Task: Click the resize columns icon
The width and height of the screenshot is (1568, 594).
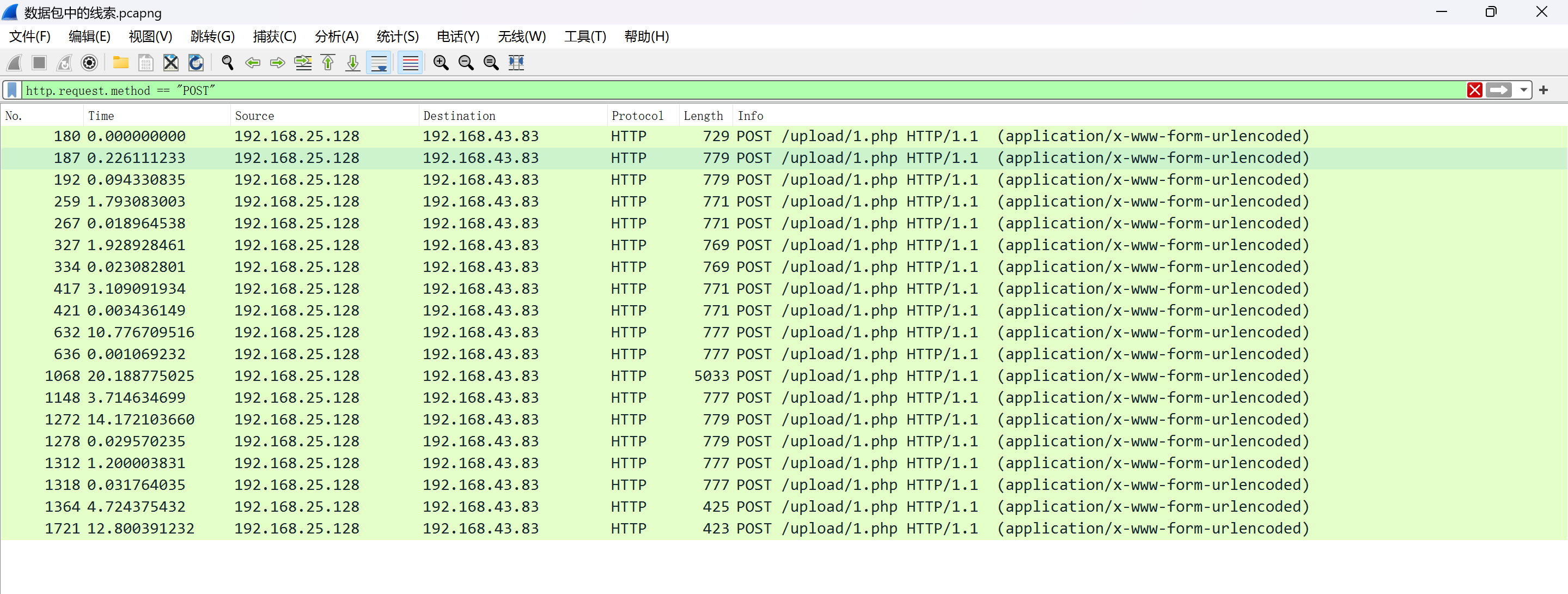Action: click(516, 63)
